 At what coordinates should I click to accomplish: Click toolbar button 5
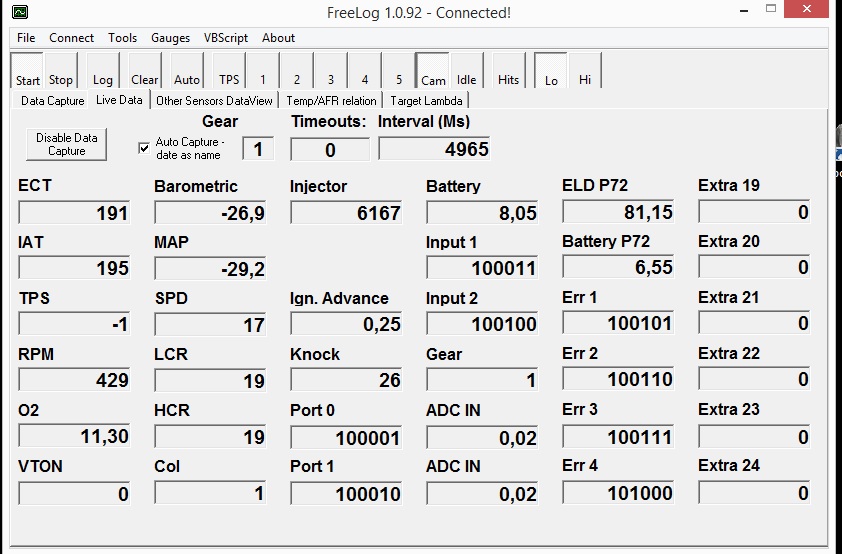(x=399, y=70)
